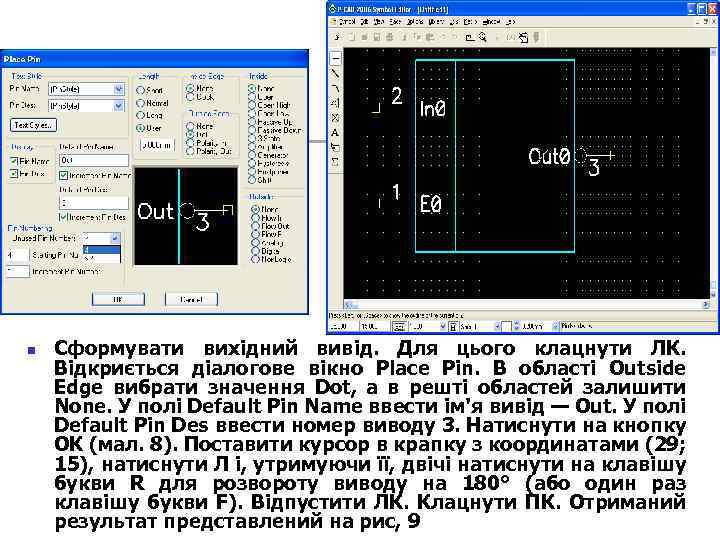Screen dimensions: 720x540
Task: Select Passive Down in Inside group
Action: click(x=252, y=130)
